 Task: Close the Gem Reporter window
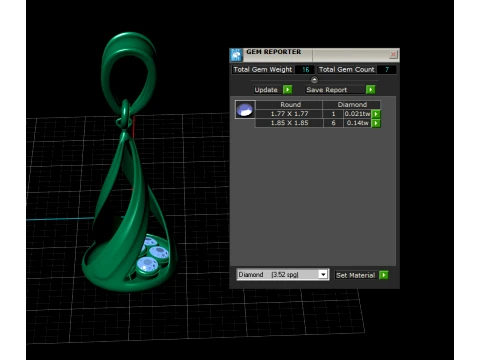click(393, 54)
